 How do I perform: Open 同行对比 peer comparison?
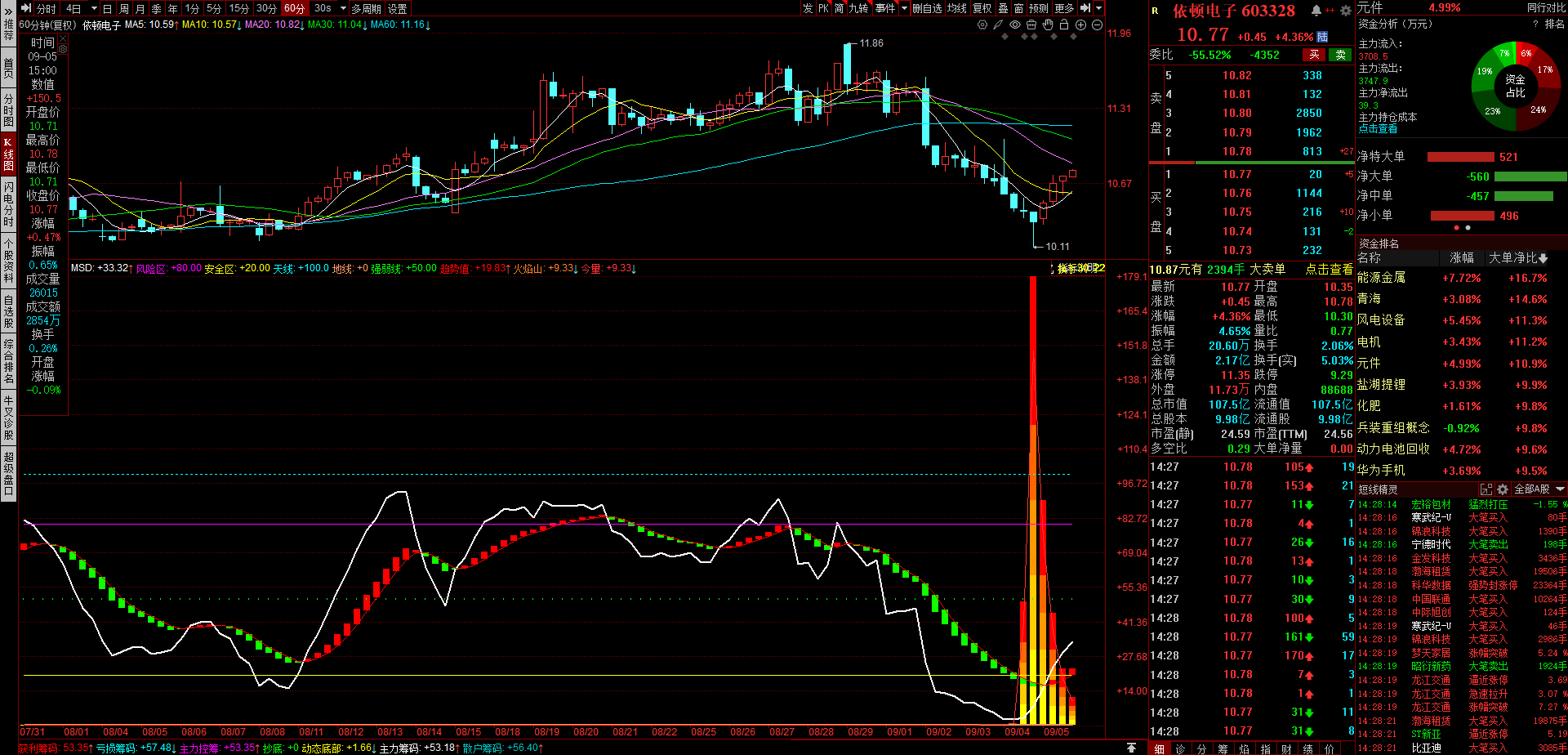point(1547,7)
